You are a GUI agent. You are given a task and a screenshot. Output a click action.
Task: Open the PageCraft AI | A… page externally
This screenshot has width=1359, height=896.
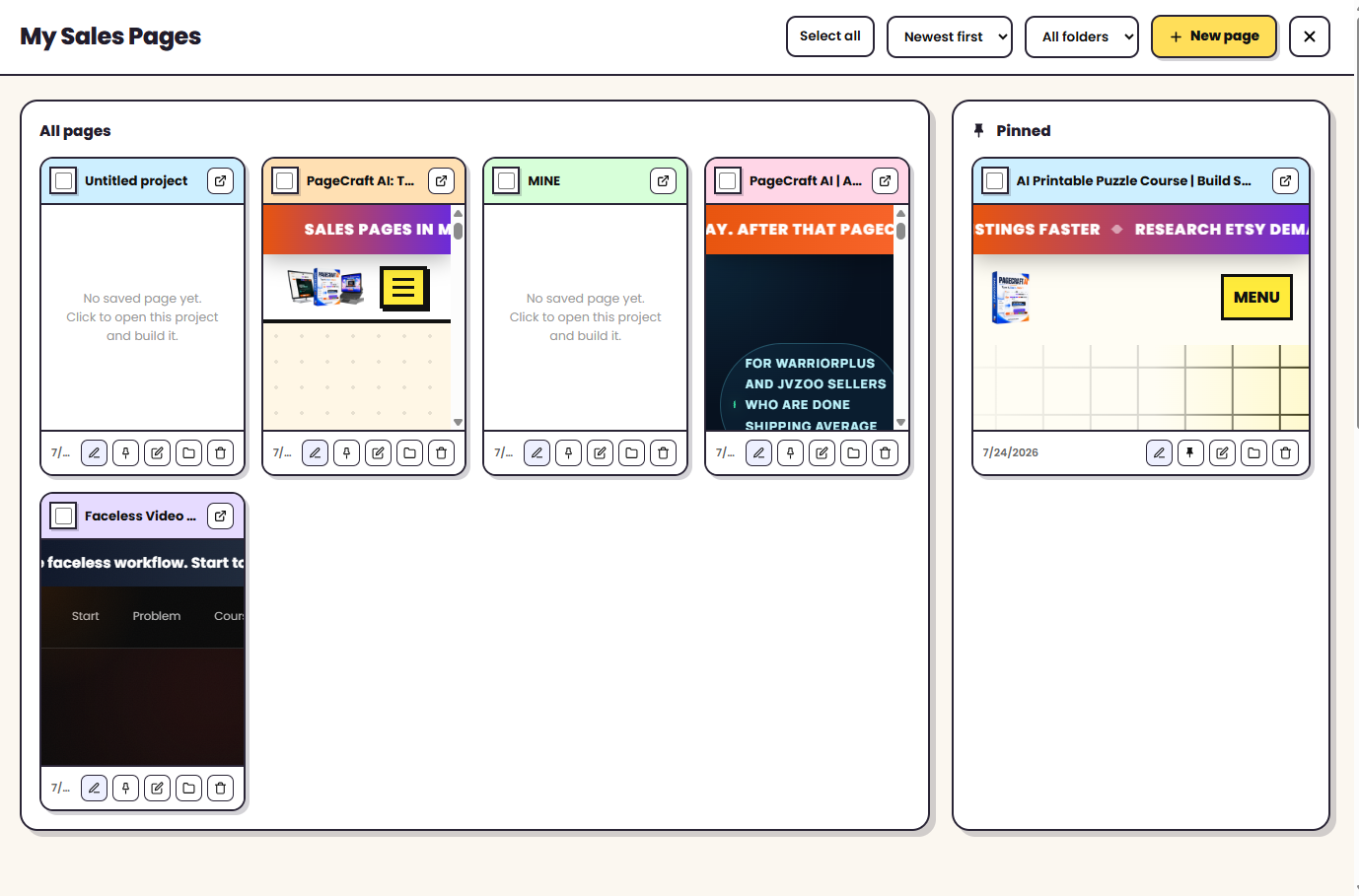pos(885,181)
